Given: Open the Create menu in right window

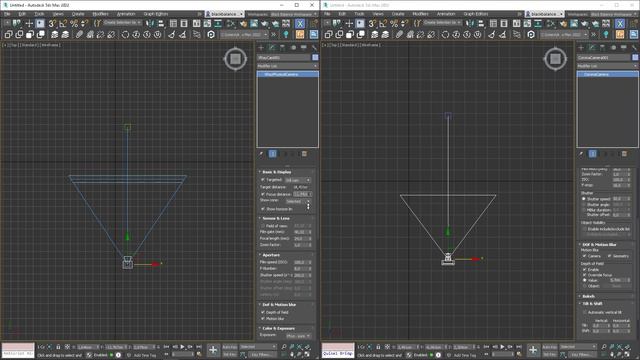Looking at the screenshot, I should click(398, 14).
